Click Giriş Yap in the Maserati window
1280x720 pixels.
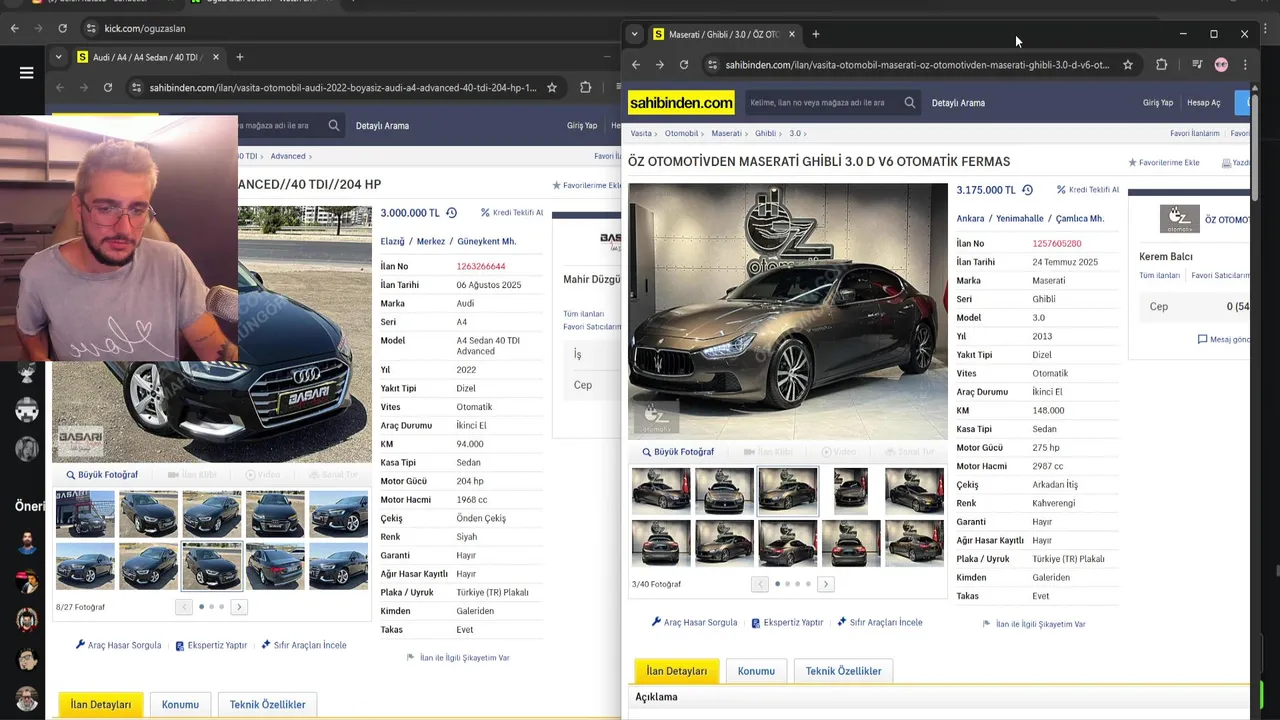(1158, 103)
